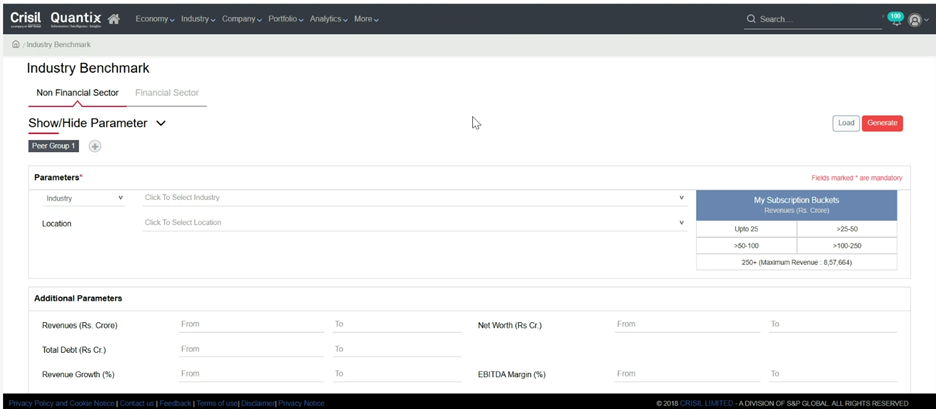Open the Analytics menu

pos(328,19)
